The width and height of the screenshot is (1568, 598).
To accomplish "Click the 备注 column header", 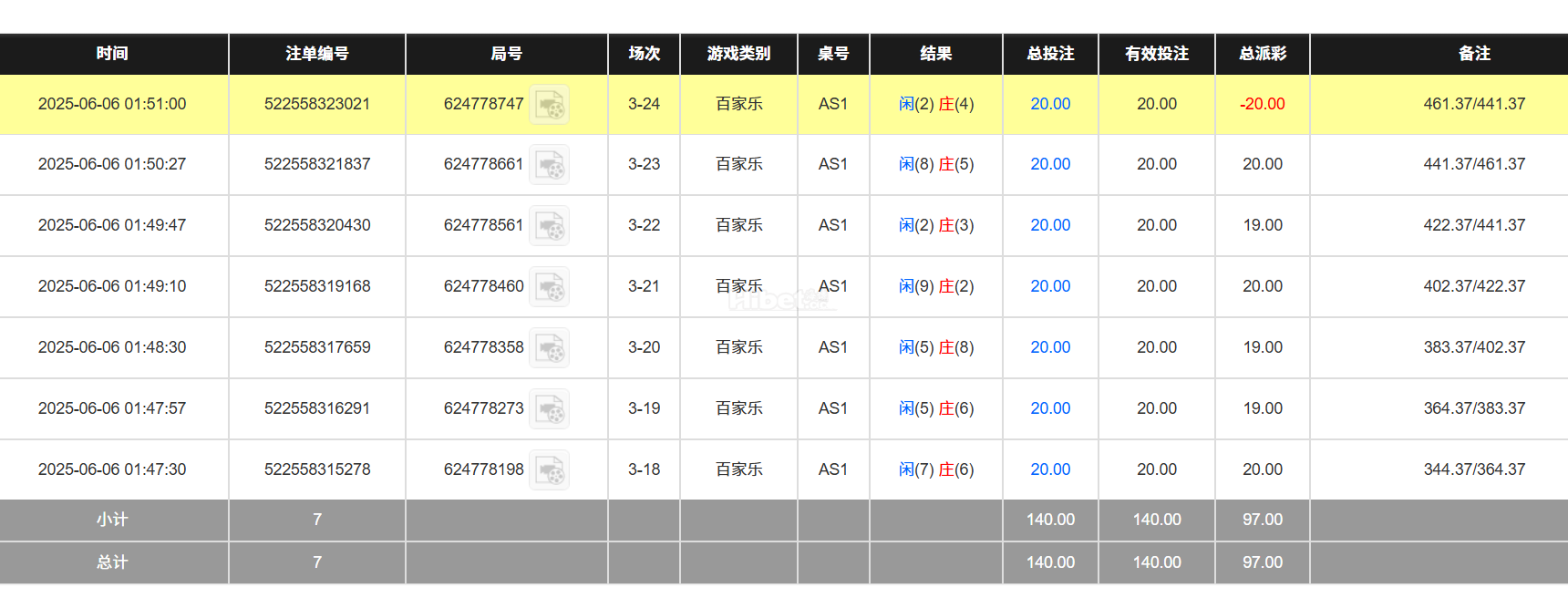I will [1474, 54].
